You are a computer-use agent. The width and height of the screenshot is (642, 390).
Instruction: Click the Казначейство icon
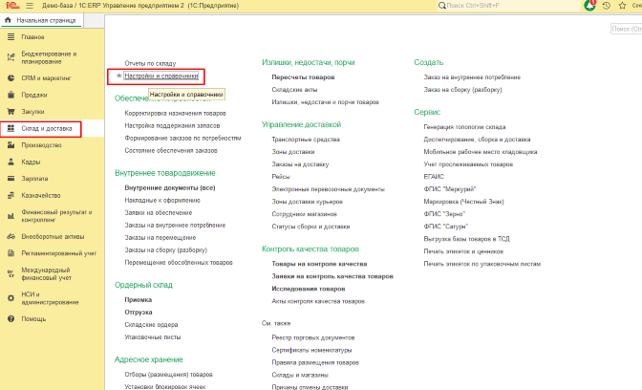pos(11,195)
